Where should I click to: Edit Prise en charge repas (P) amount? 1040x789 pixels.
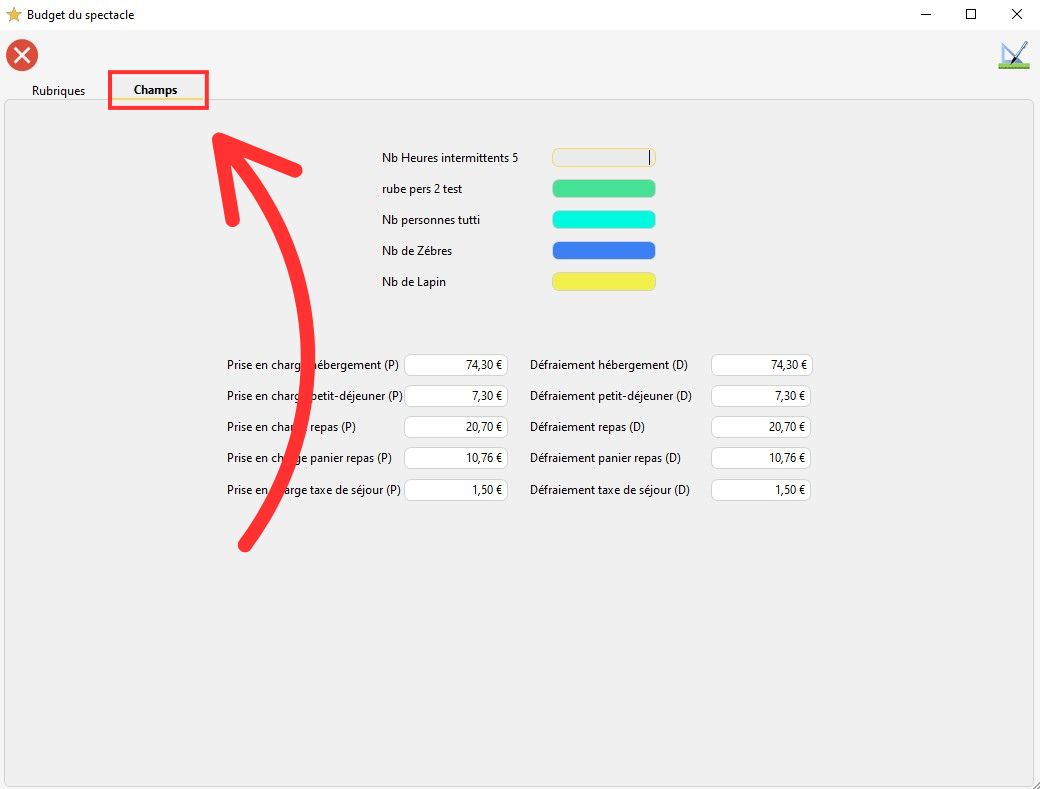click(456, 427)
